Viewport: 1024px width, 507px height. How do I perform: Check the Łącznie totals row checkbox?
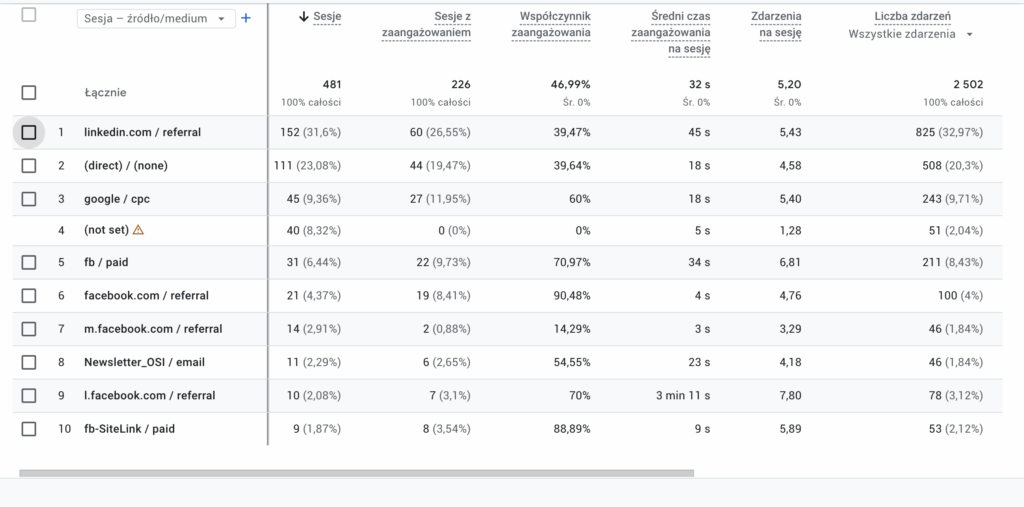29,93
